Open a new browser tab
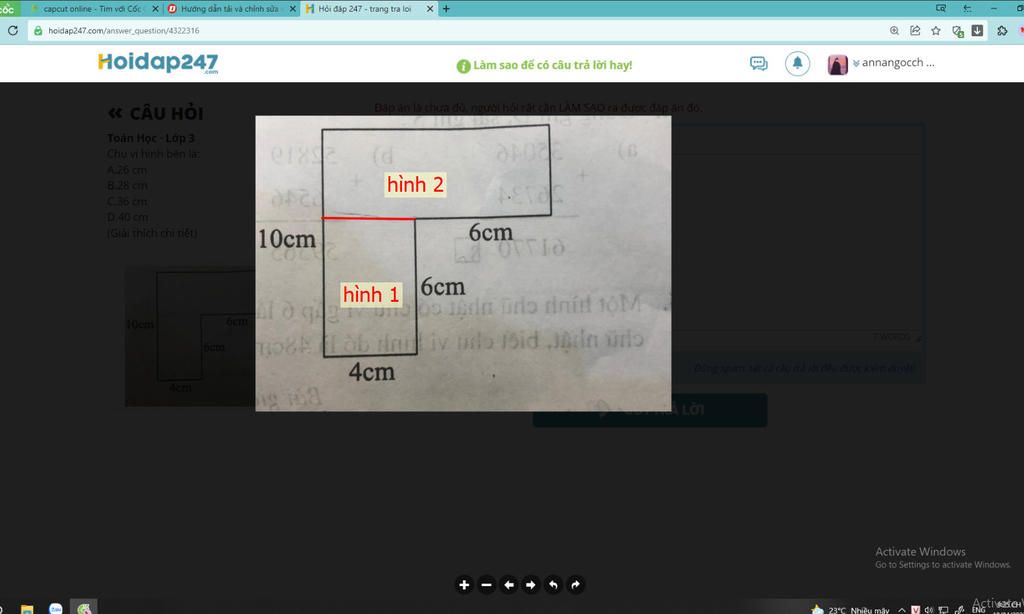 (x=446, y=8)
